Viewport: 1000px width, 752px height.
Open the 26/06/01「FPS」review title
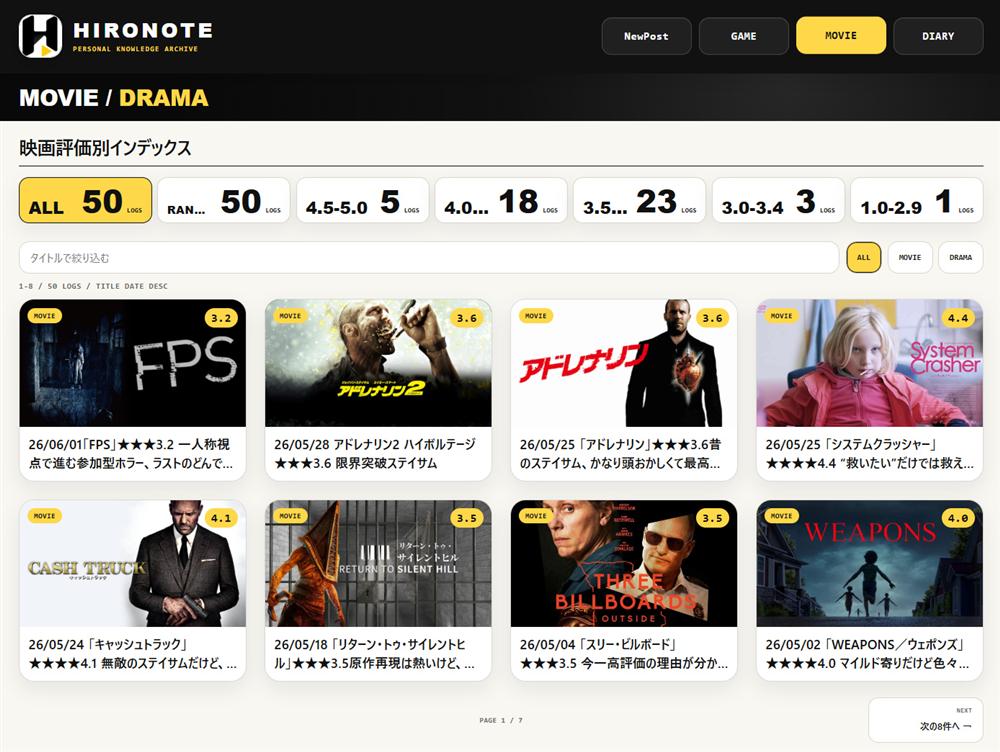click(x=131, y=453)
